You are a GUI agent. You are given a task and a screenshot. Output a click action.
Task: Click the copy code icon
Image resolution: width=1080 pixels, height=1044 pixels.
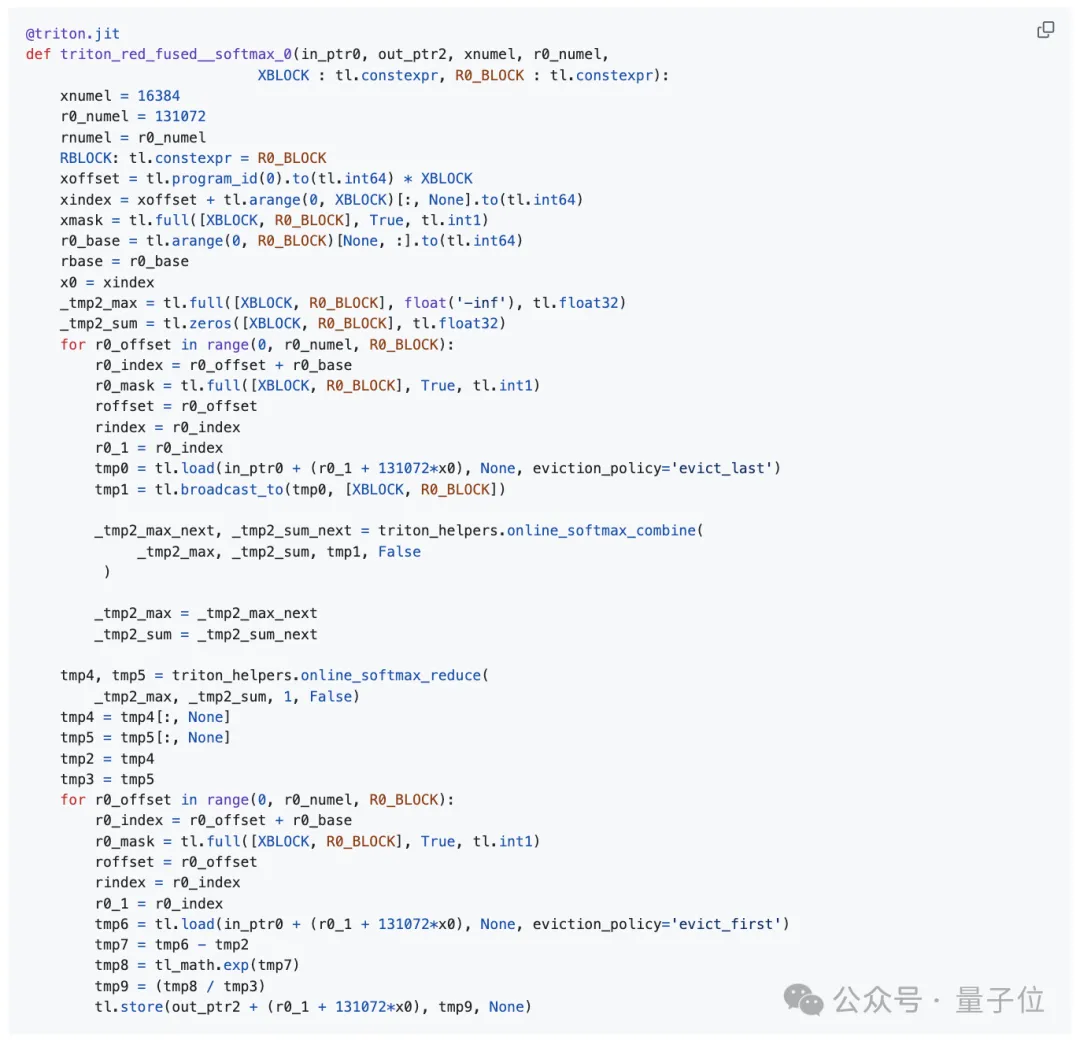pyautogui.click(x=1045, y=30)
